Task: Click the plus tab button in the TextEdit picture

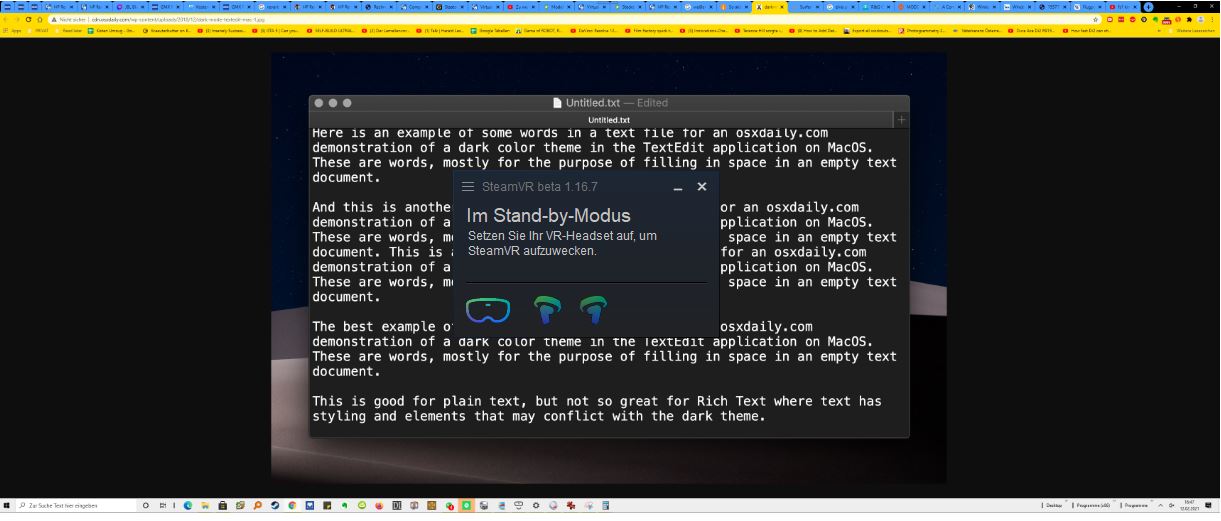Action: click(x=901, y=120)
